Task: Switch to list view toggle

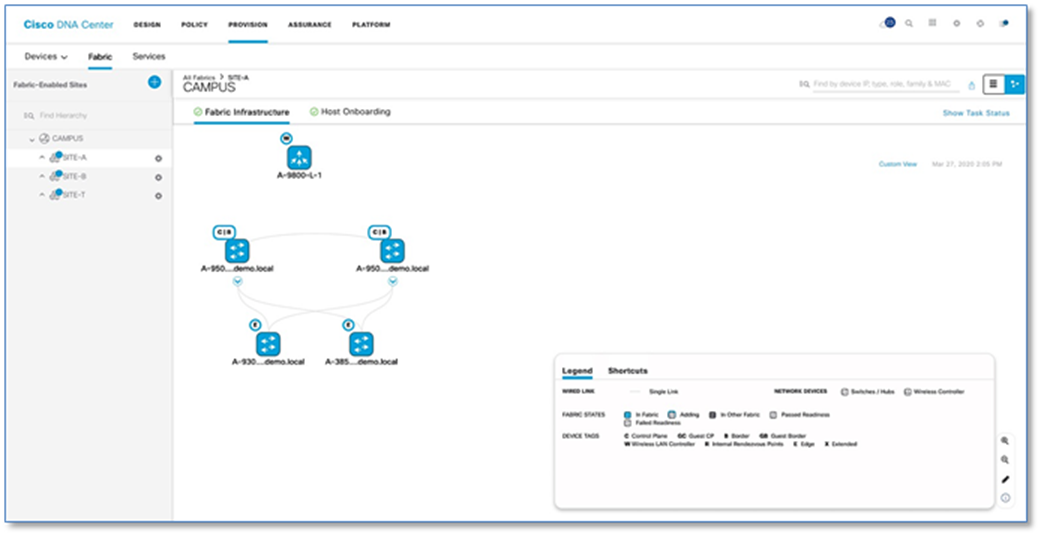Action: [x=993, y=84]
